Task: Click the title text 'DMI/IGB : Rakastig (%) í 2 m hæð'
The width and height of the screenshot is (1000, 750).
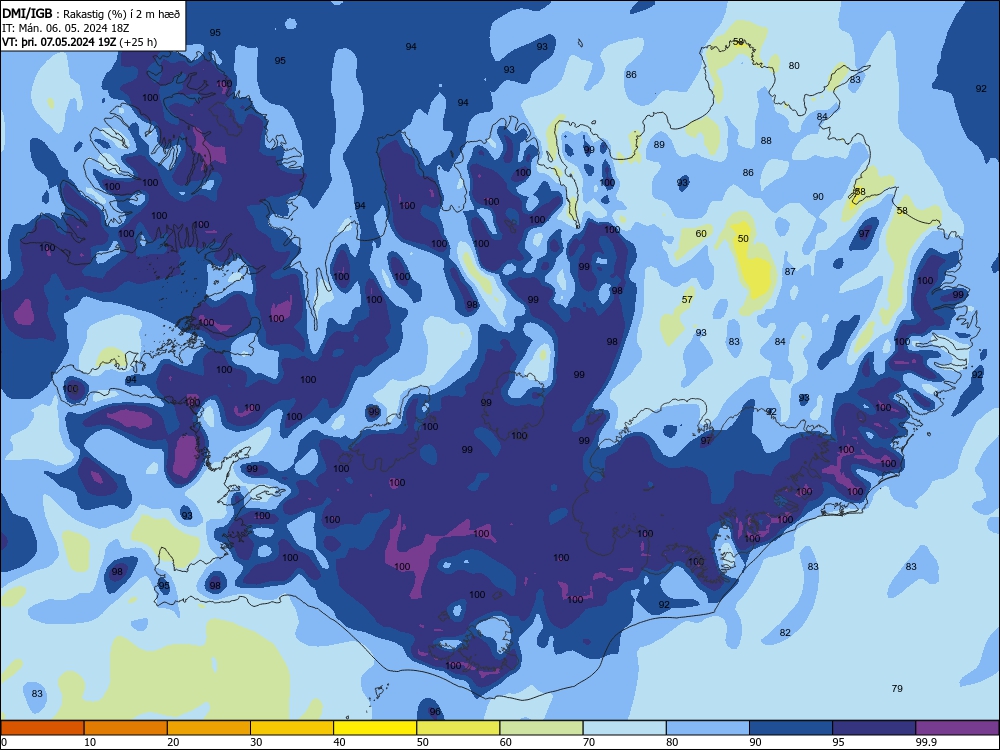Action: (x=91, y=14)
